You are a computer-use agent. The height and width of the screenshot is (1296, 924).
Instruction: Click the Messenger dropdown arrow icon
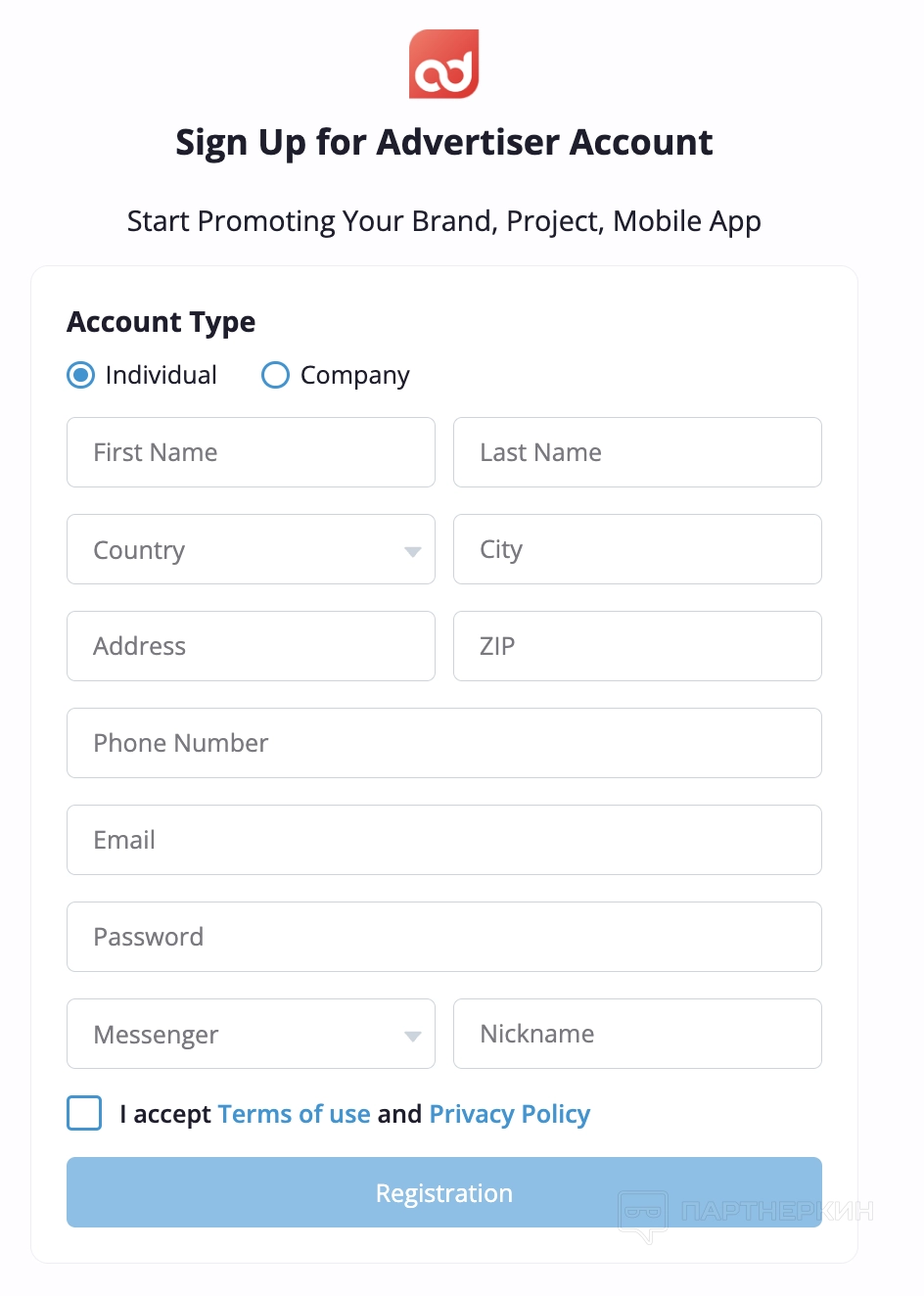(413, 1037)
